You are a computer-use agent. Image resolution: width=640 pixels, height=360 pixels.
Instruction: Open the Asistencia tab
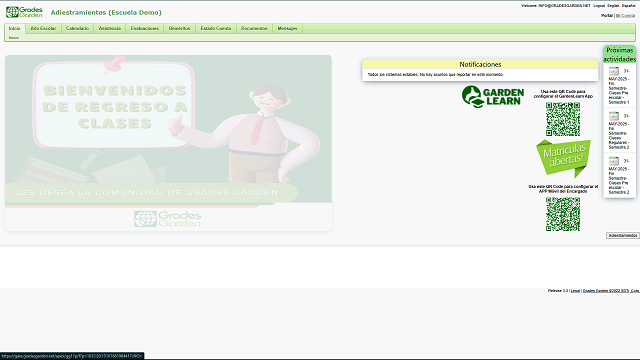(110, 28)
